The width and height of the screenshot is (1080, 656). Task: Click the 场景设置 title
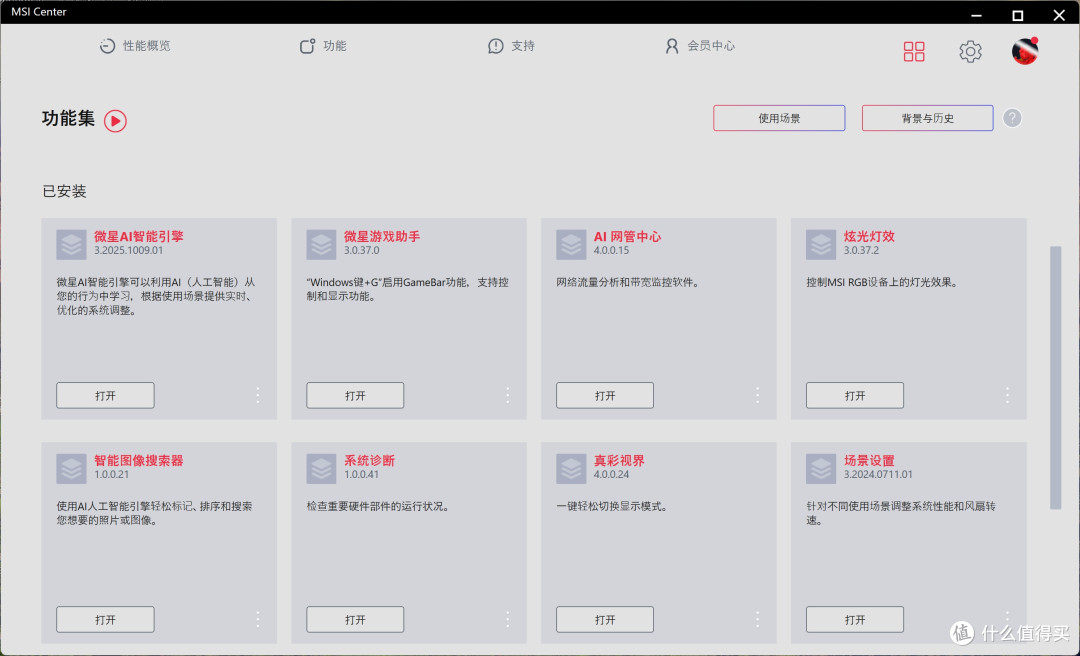tap(869, 460)
